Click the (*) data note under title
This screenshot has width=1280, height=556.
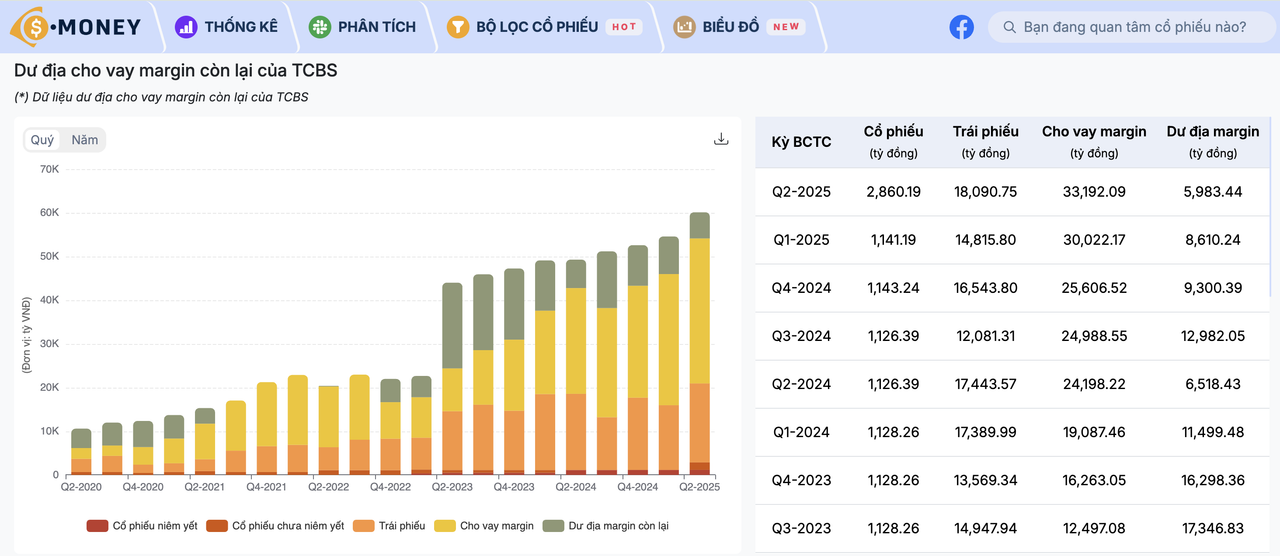pos(161,97)
